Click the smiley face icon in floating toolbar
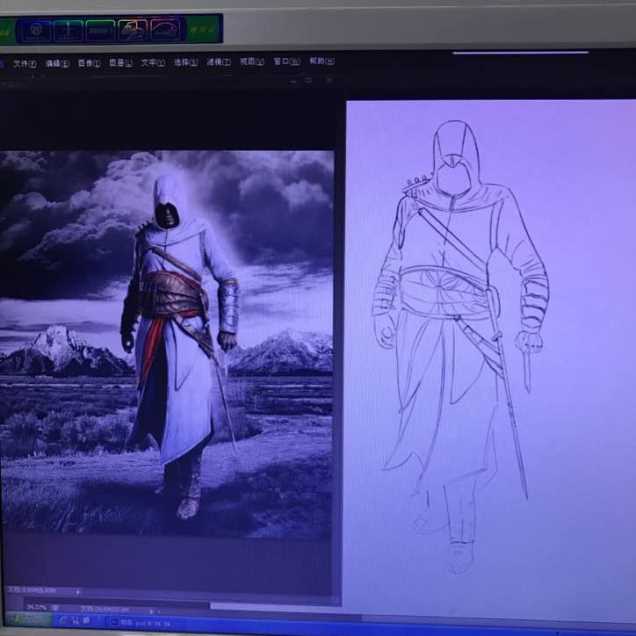The width and height of the screenshot is (636, 636). tap(36, 30)
